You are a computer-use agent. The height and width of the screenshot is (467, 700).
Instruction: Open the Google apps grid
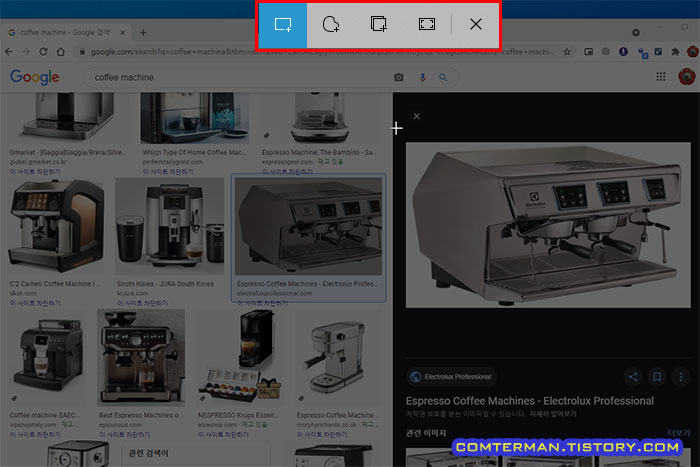(x=661, y=77)
